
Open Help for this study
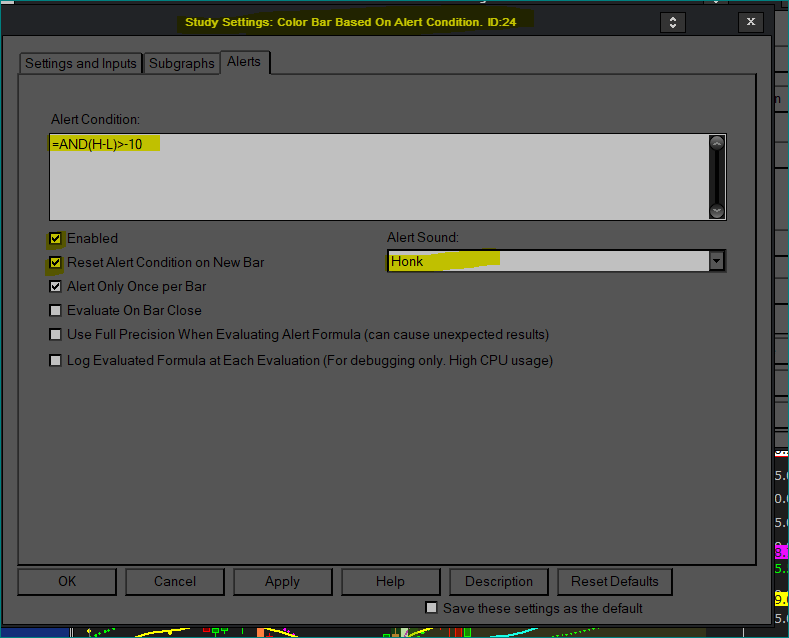point(390,582)
